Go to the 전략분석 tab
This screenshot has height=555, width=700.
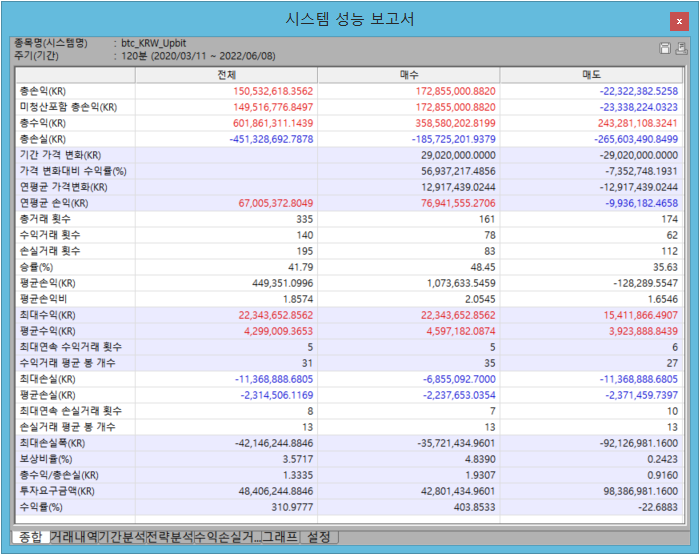(169, 537)
